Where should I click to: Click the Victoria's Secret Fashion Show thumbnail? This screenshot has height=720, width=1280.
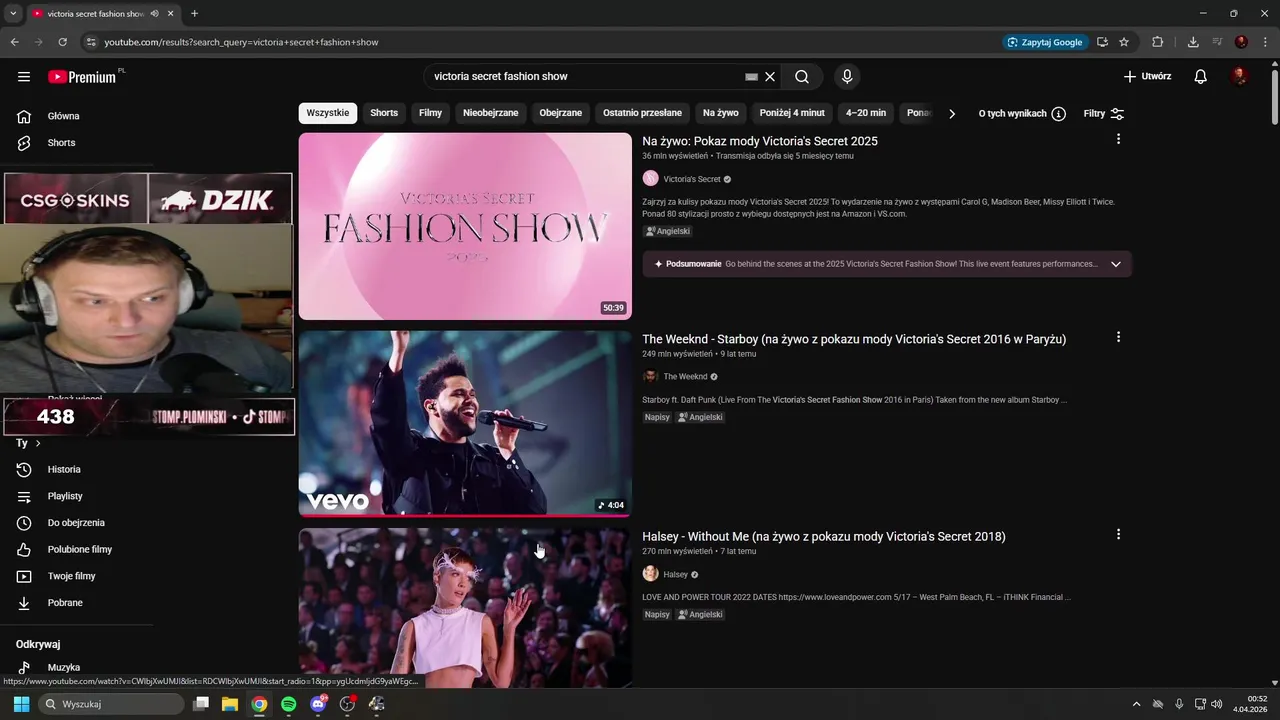click(465, 226)
